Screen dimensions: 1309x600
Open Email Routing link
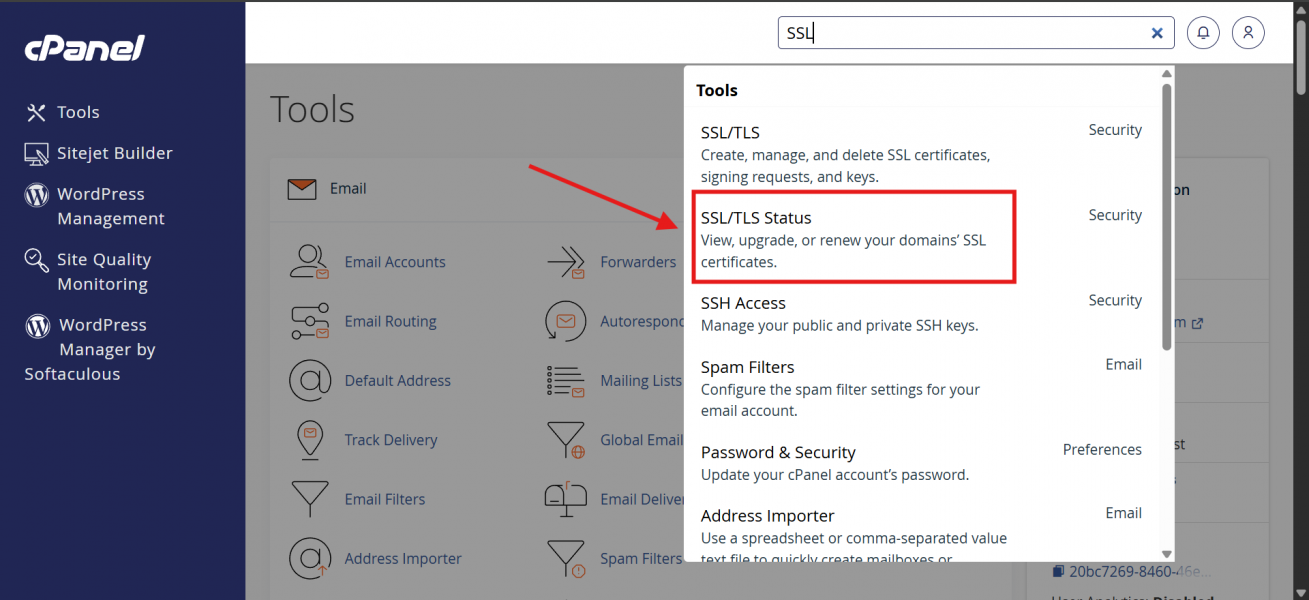[390, 321]
